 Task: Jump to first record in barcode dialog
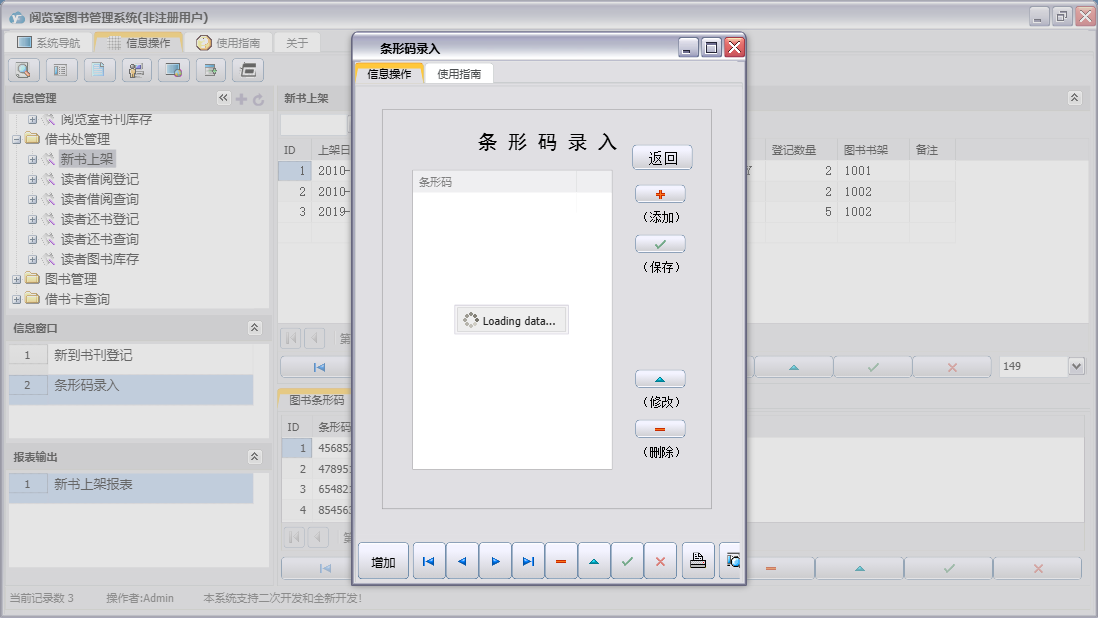(x=429, y=562)
